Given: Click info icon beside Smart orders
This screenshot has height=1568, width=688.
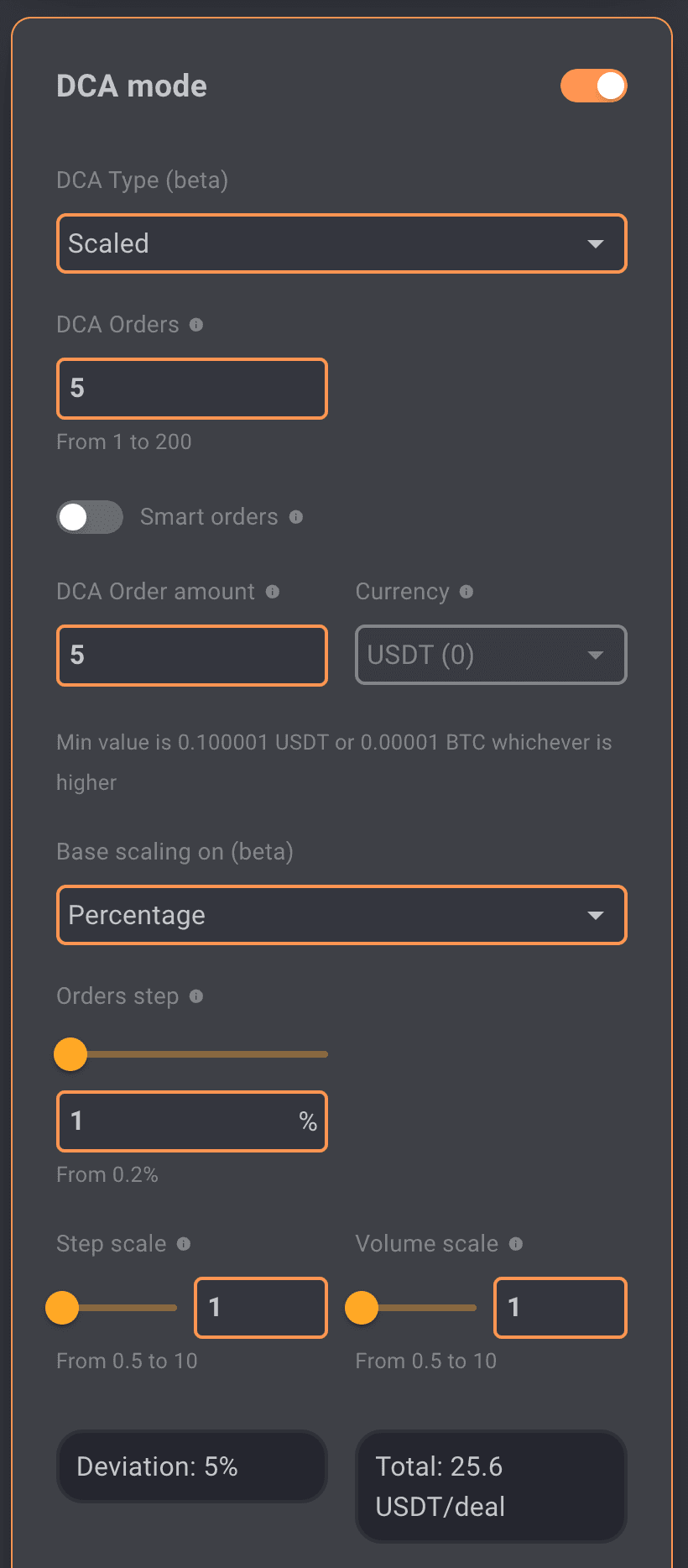Looking at the screenshot, I should [x=296, y=517].
